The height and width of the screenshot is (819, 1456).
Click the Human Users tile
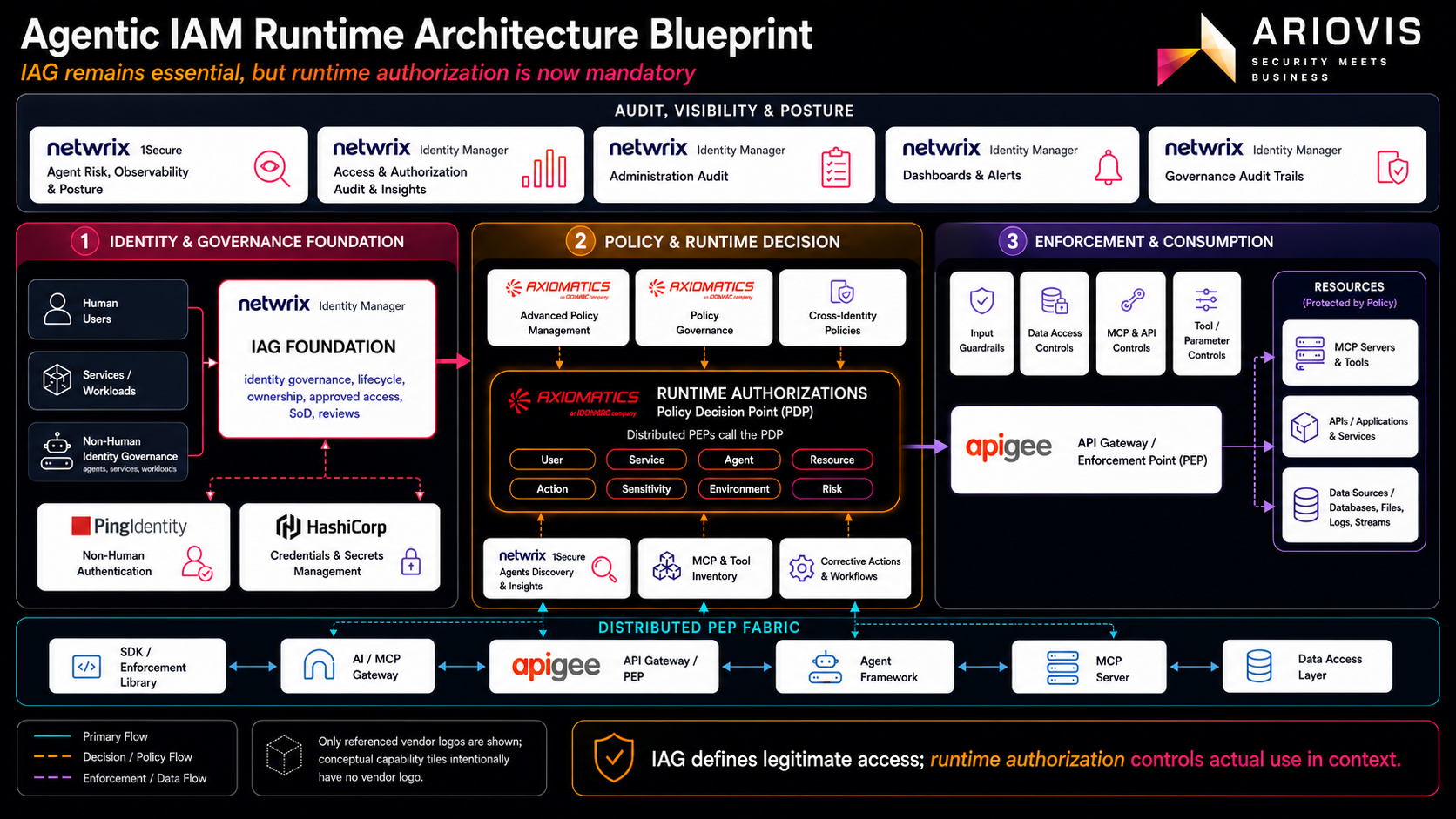(x=108, y=310)
